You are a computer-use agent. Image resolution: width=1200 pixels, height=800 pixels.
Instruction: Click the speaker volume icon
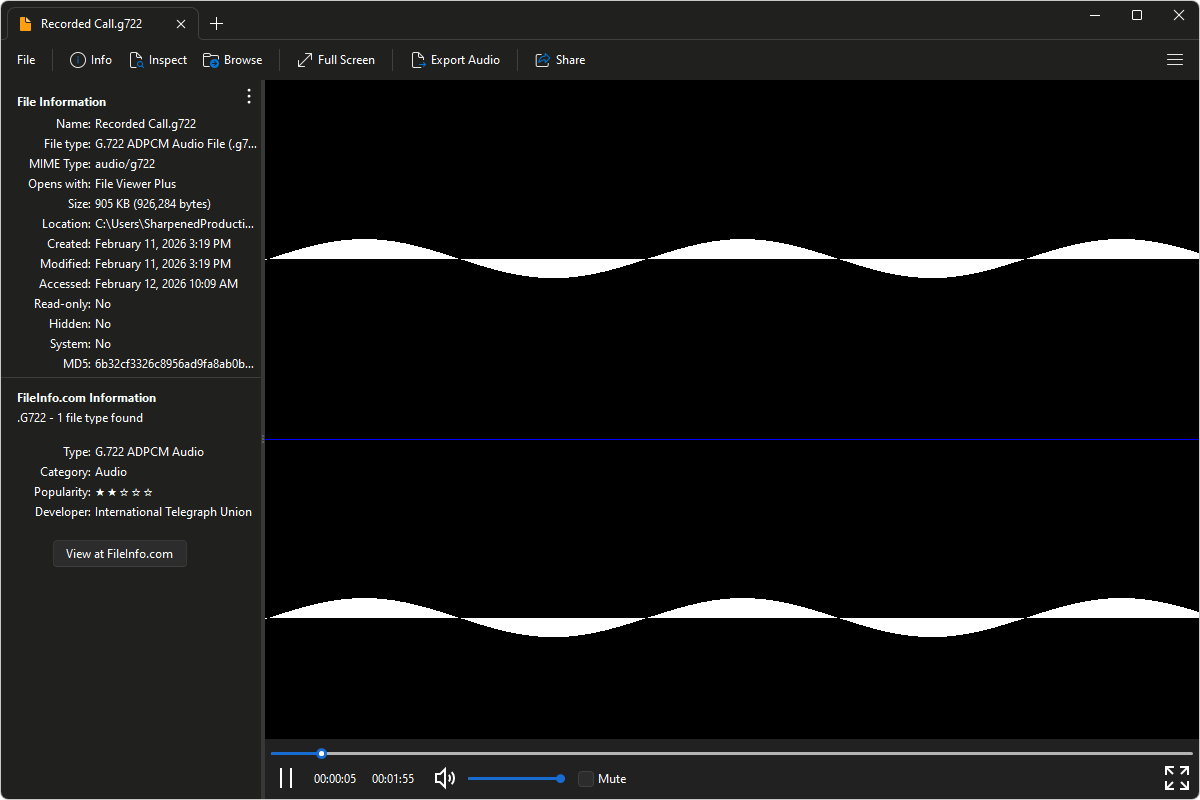(x=445, y=778)
